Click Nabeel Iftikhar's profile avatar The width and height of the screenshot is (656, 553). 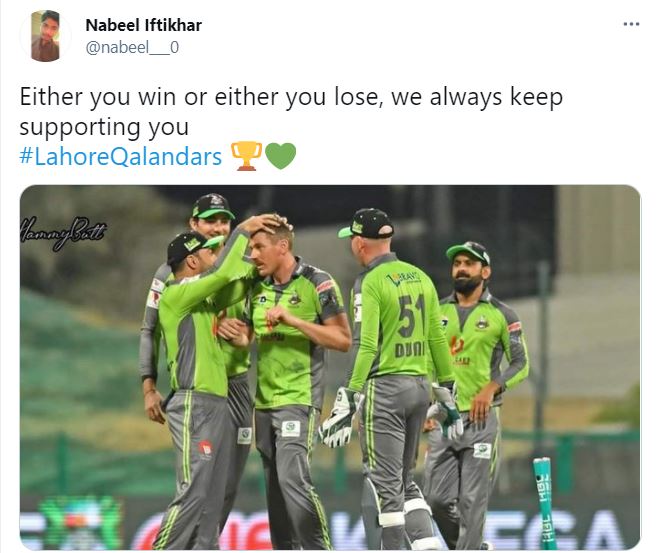pos(46,36)
